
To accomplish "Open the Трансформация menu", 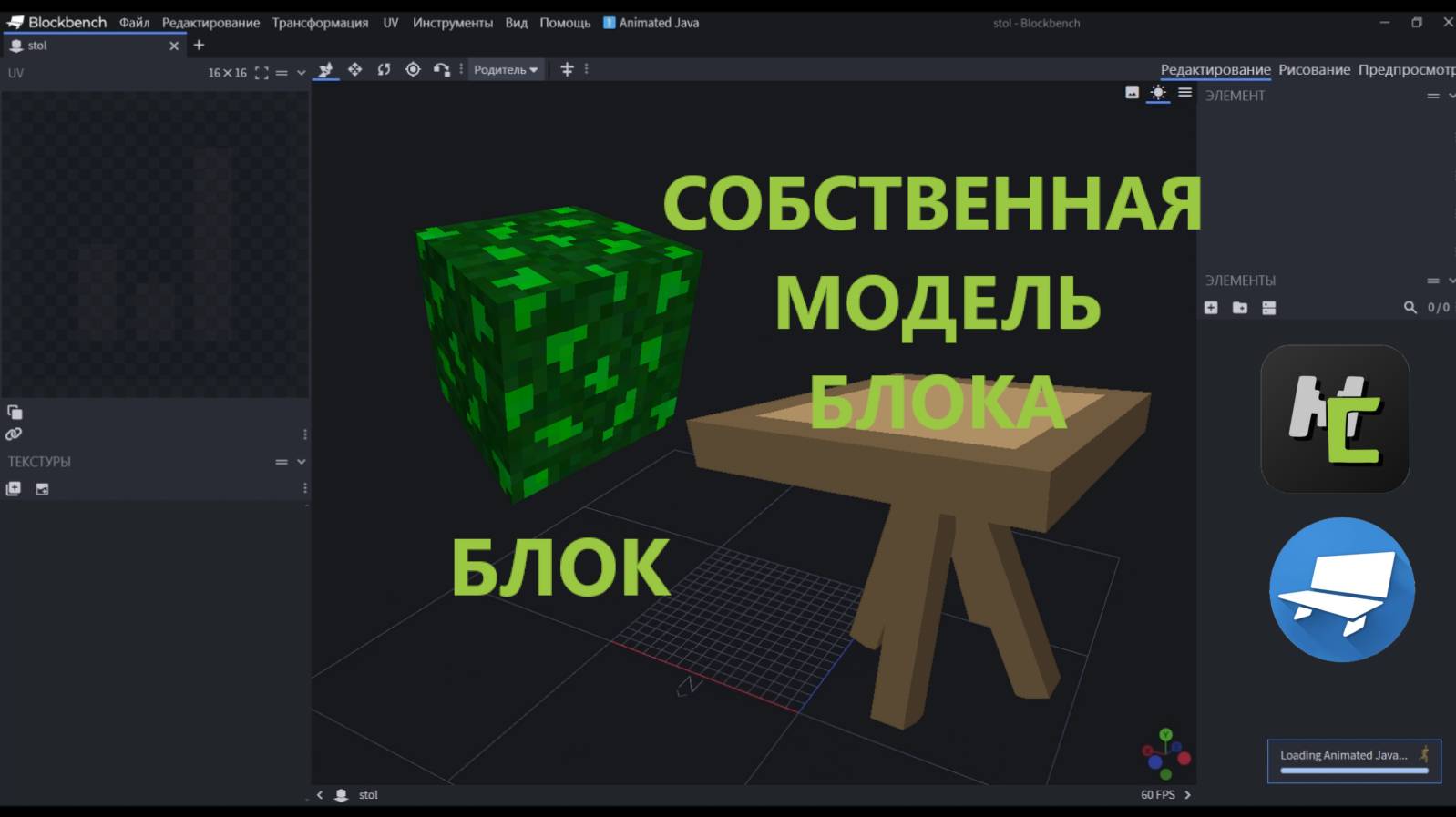I will [320, 23].
